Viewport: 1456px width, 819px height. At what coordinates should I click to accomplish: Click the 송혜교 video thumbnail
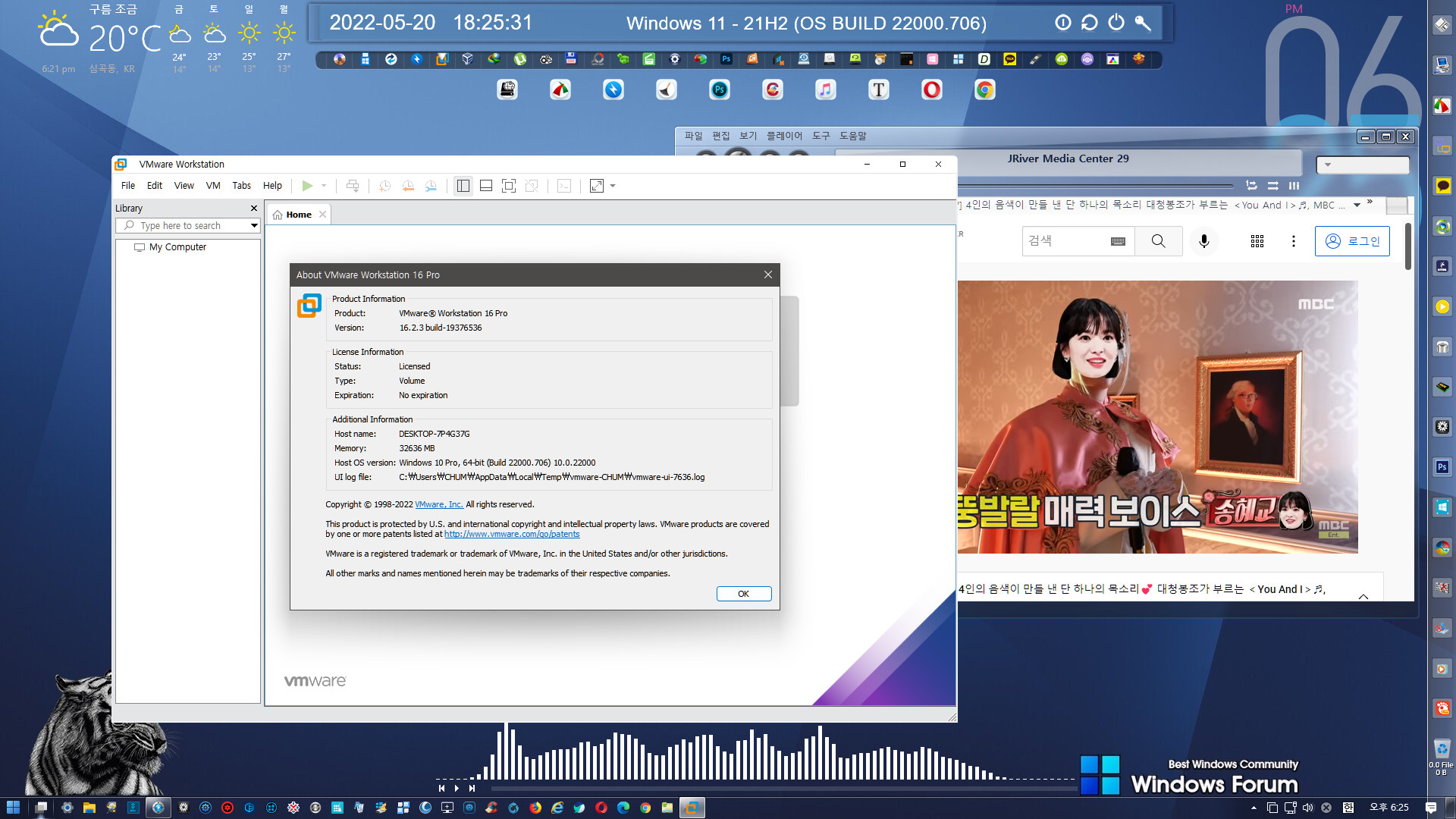[1157, 417]
